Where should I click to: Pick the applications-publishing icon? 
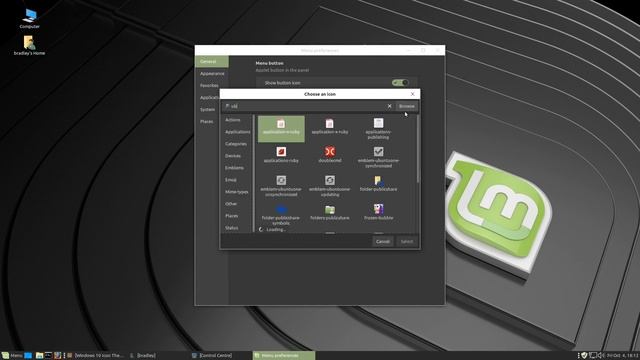click(x=378, y=128)
